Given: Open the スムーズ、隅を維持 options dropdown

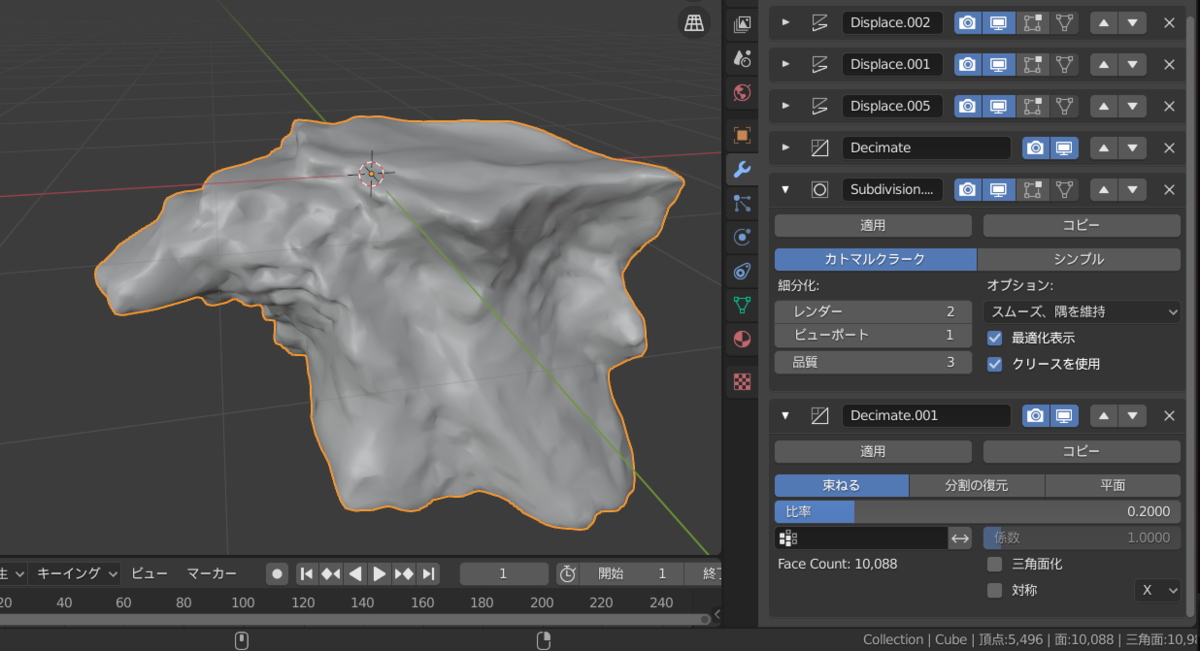Looking at the screenshot, I should click(x=1082, y=312).
